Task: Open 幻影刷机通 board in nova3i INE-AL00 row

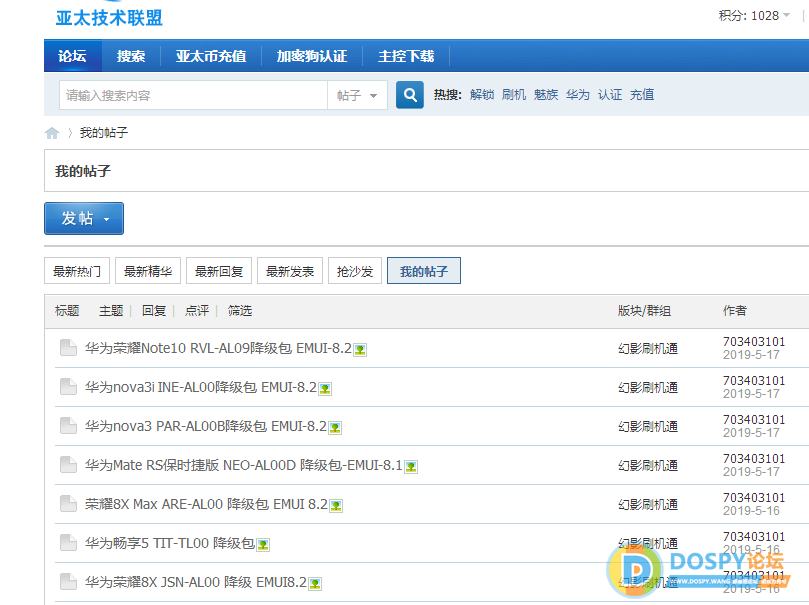Action: [648, 388]
